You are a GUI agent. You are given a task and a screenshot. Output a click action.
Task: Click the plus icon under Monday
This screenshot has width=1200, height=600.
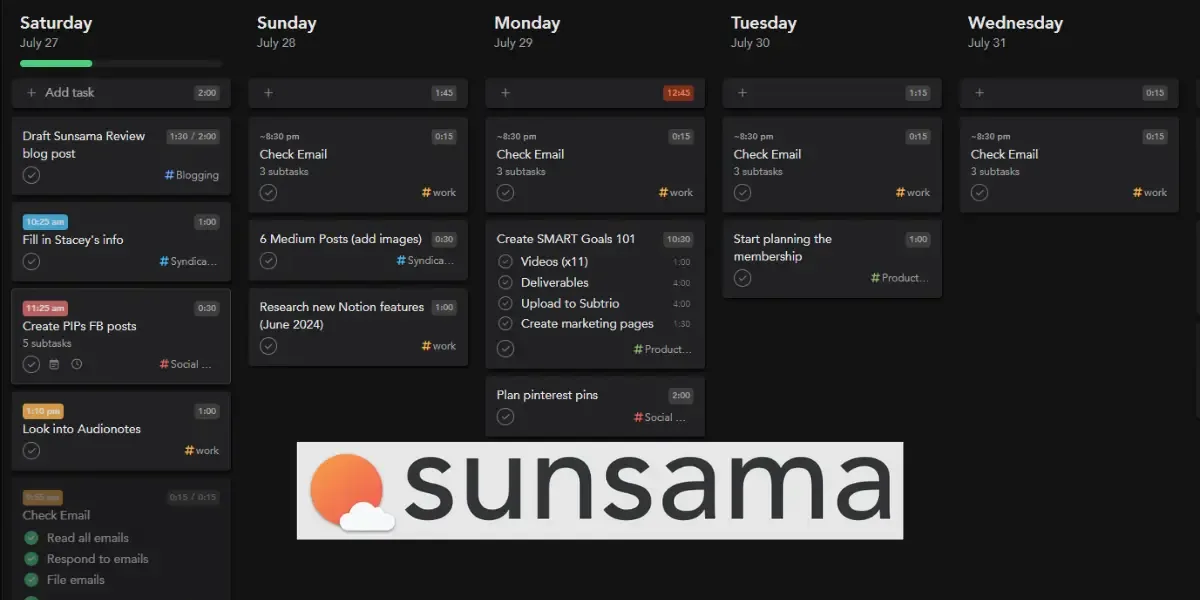tap(505, 93)
